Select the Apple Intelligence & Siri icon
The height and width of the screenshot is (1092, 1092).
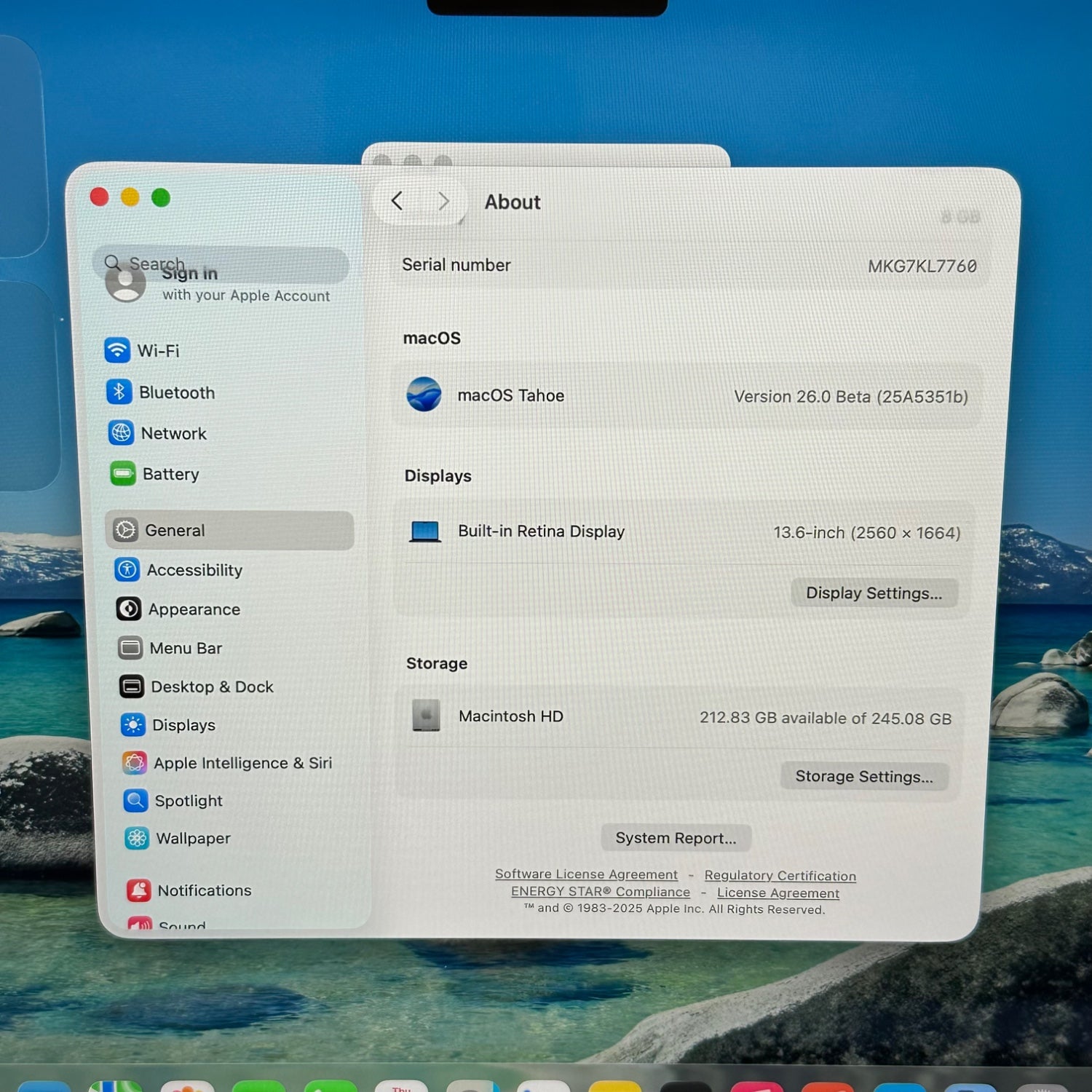click(135, 762)
